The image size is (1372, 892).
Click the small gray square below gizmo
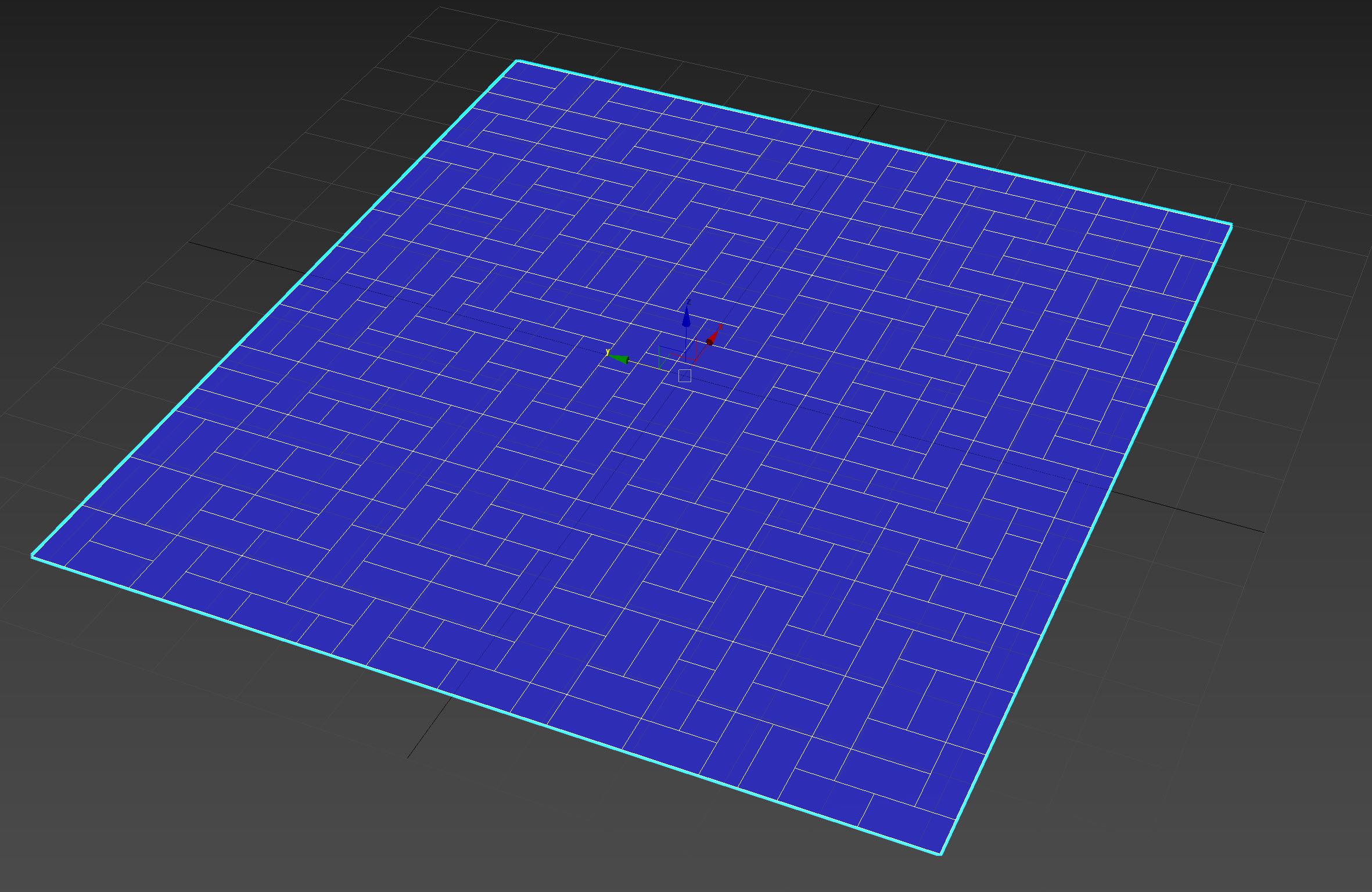(x=685, y=376)
